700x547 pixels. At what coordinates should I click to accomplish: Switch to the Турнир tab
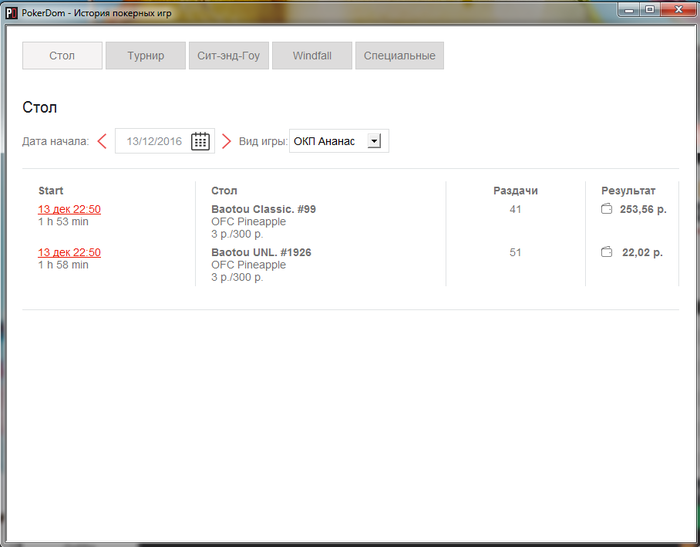(x=146, y=56)
